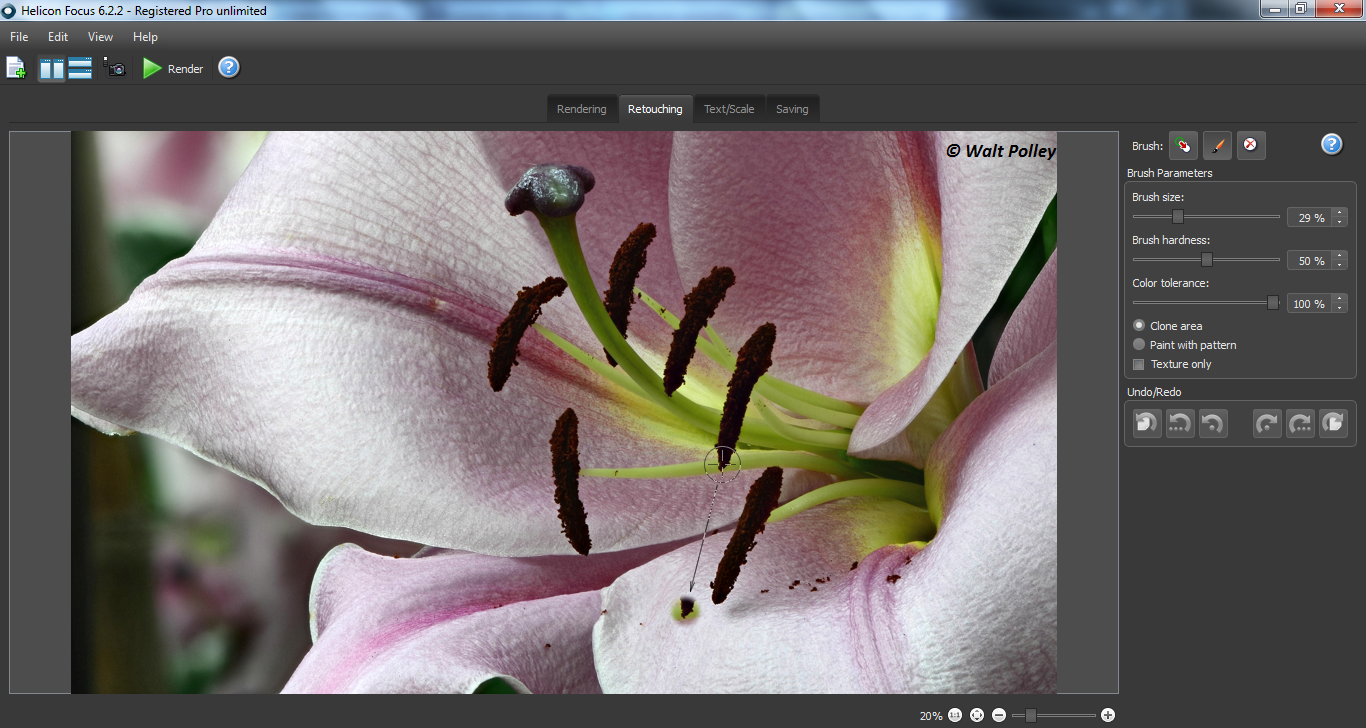
Task: Select the erase brush with red X
Action: coord(1251,145)
